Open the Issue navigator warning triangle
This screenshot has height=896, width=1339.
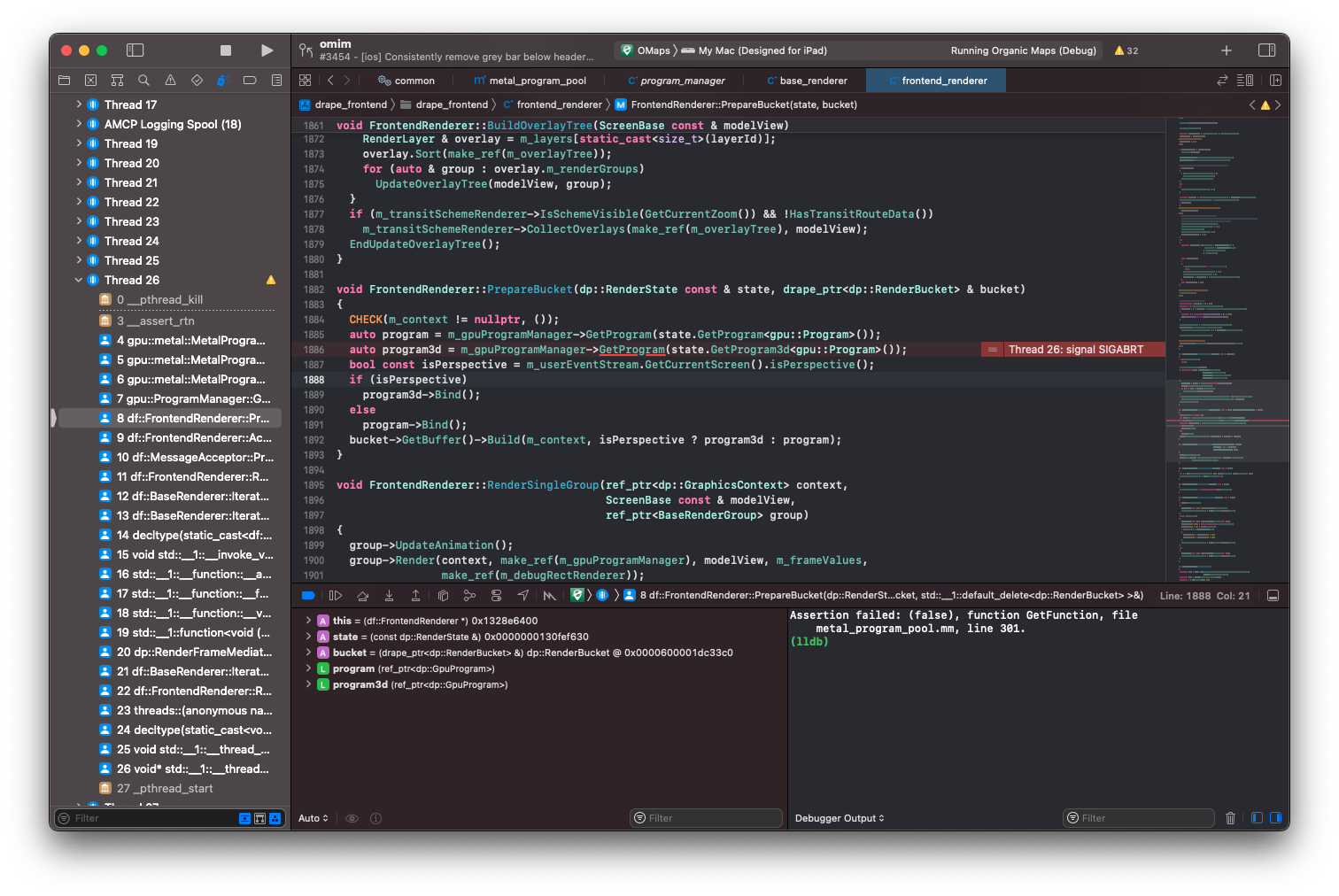tap(170, 80)
